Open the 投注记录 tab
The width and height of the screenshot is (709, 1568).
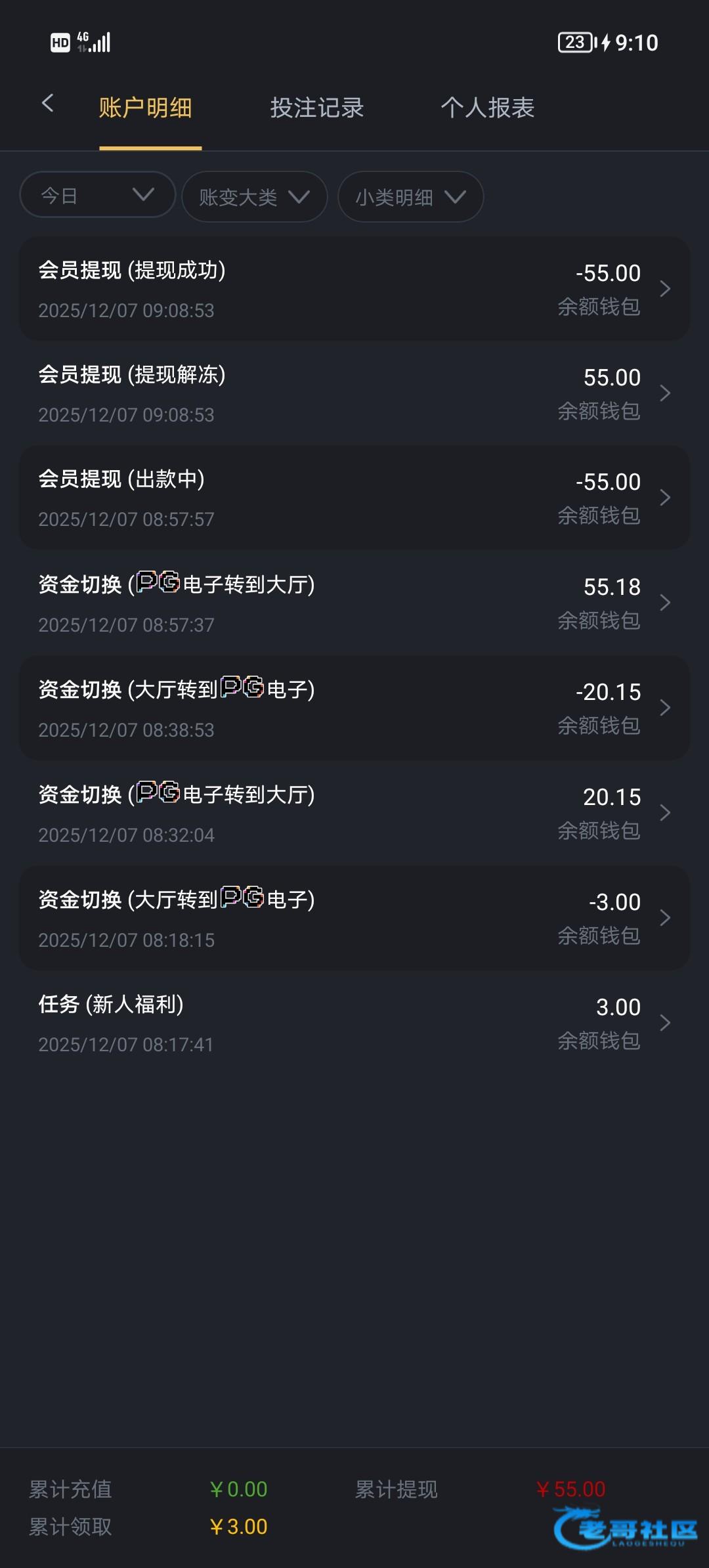pos(316,108)
